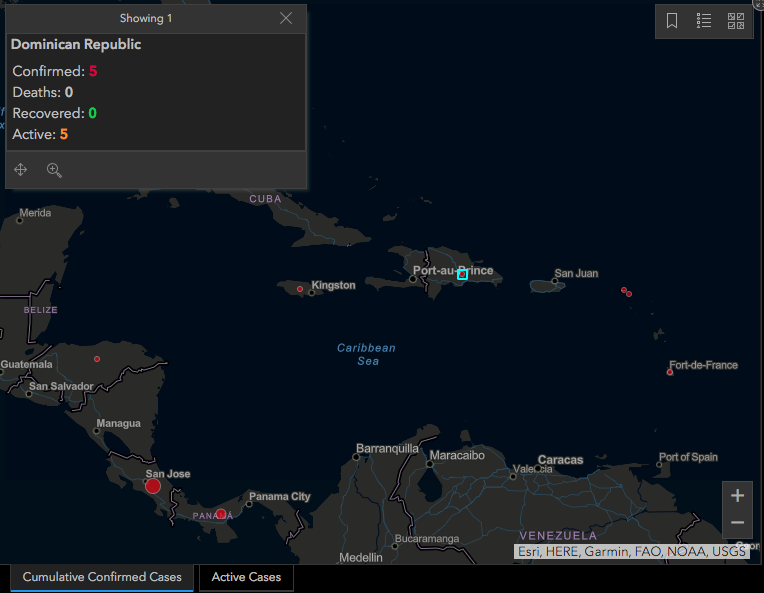Click the red marker near Fort-de-France
This screenshot has height=593, width=764.
pos(670,372)
